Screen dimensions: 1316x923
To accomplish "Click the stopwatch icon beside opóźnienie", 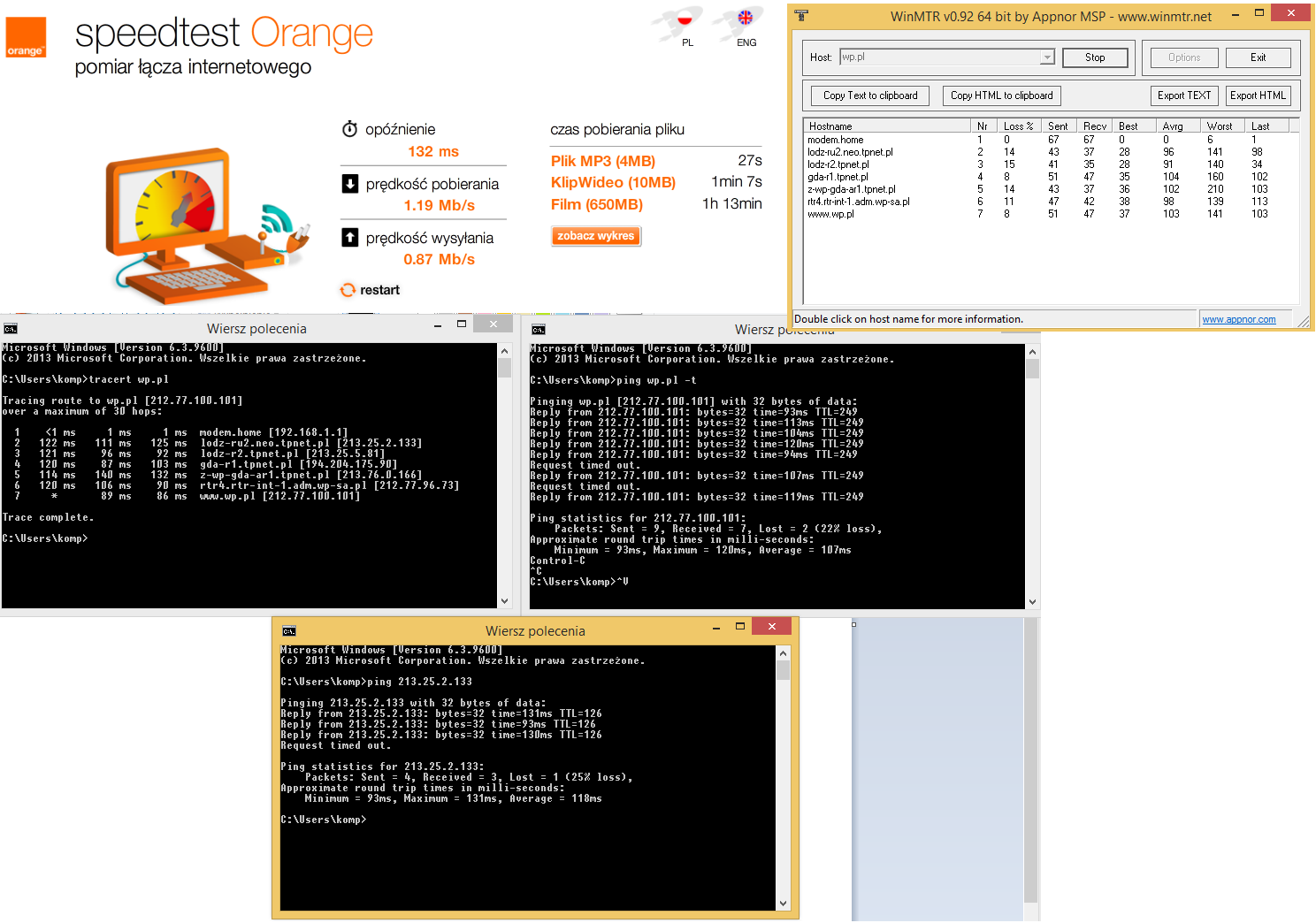I will coord(350,129).
